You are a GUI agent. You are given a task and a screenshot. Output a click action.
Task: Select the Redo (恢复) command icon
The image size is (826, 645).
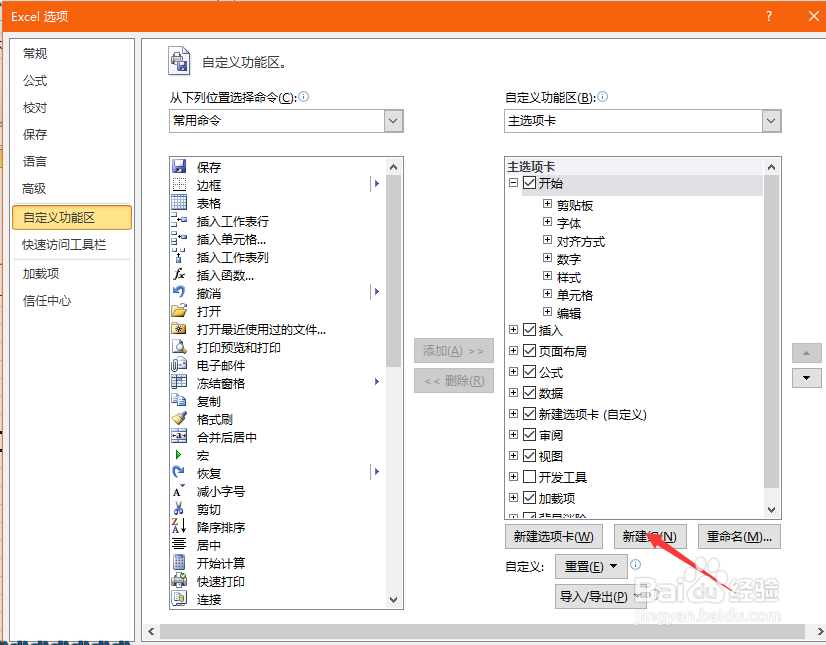(179, 473)
